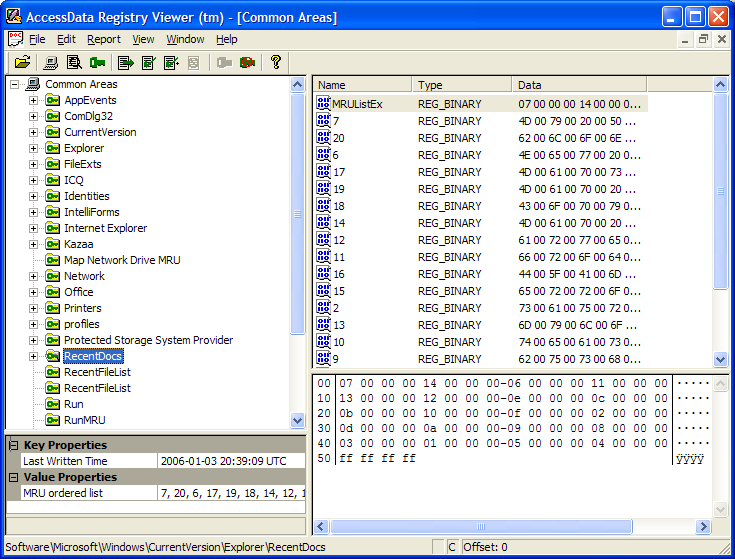The height and width of the screenshot is (559, 735).
Task: Select the IntelliForms key
Action: point(91,212)
